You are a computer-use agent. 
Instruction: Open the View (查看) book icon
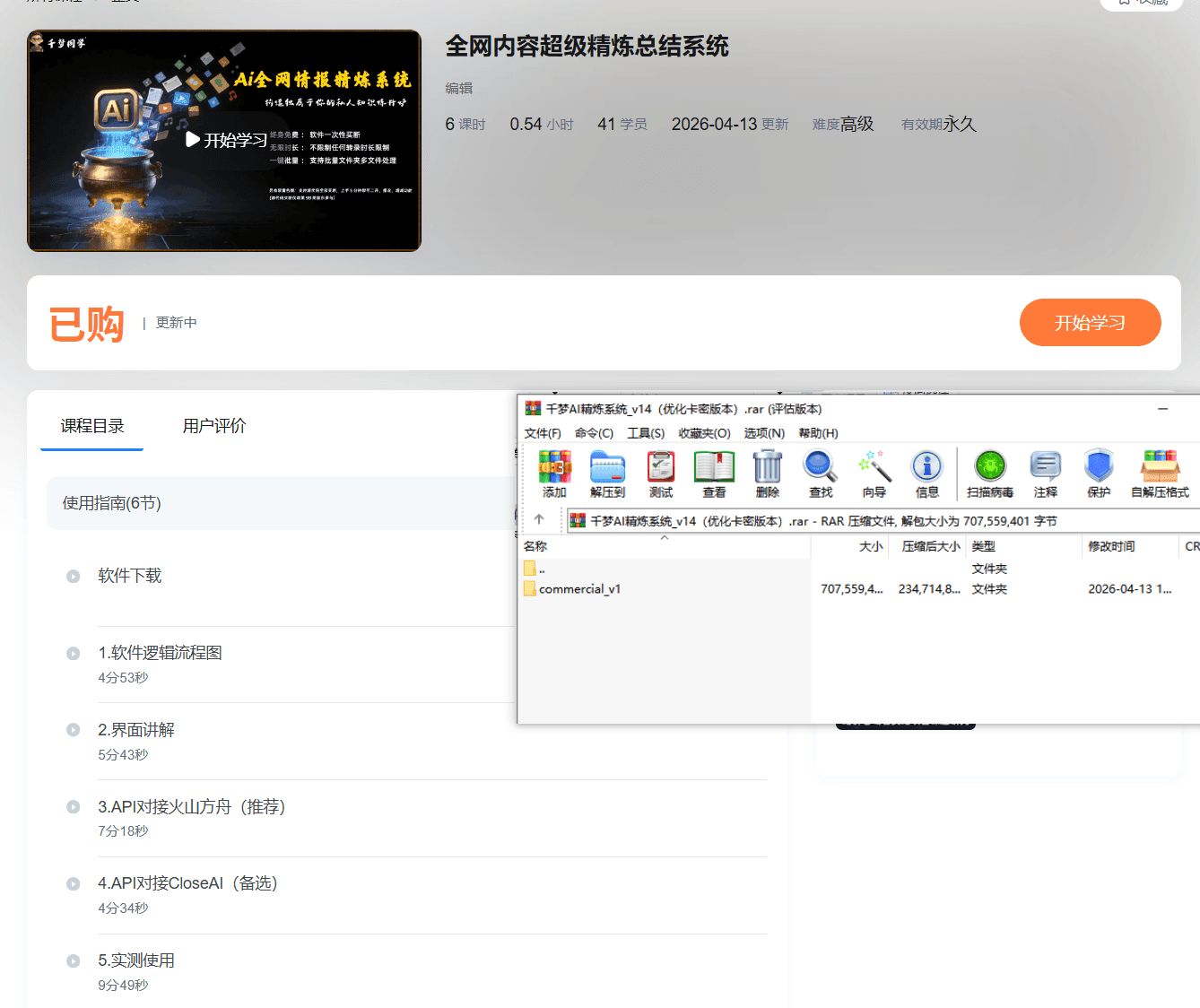714,474
